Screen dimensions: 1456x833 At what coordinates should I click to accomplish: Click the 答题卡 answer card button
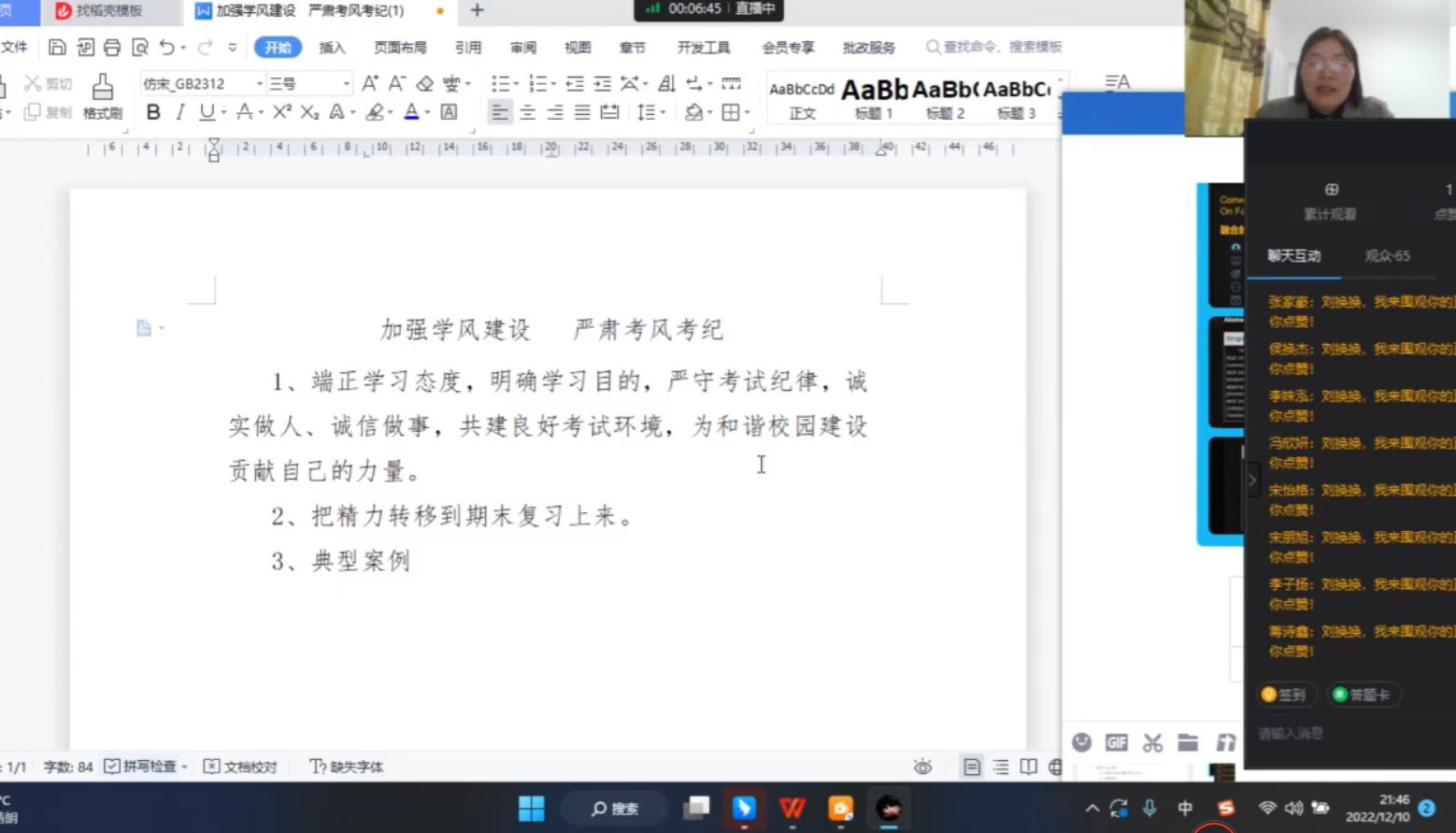click(1361, 695)
